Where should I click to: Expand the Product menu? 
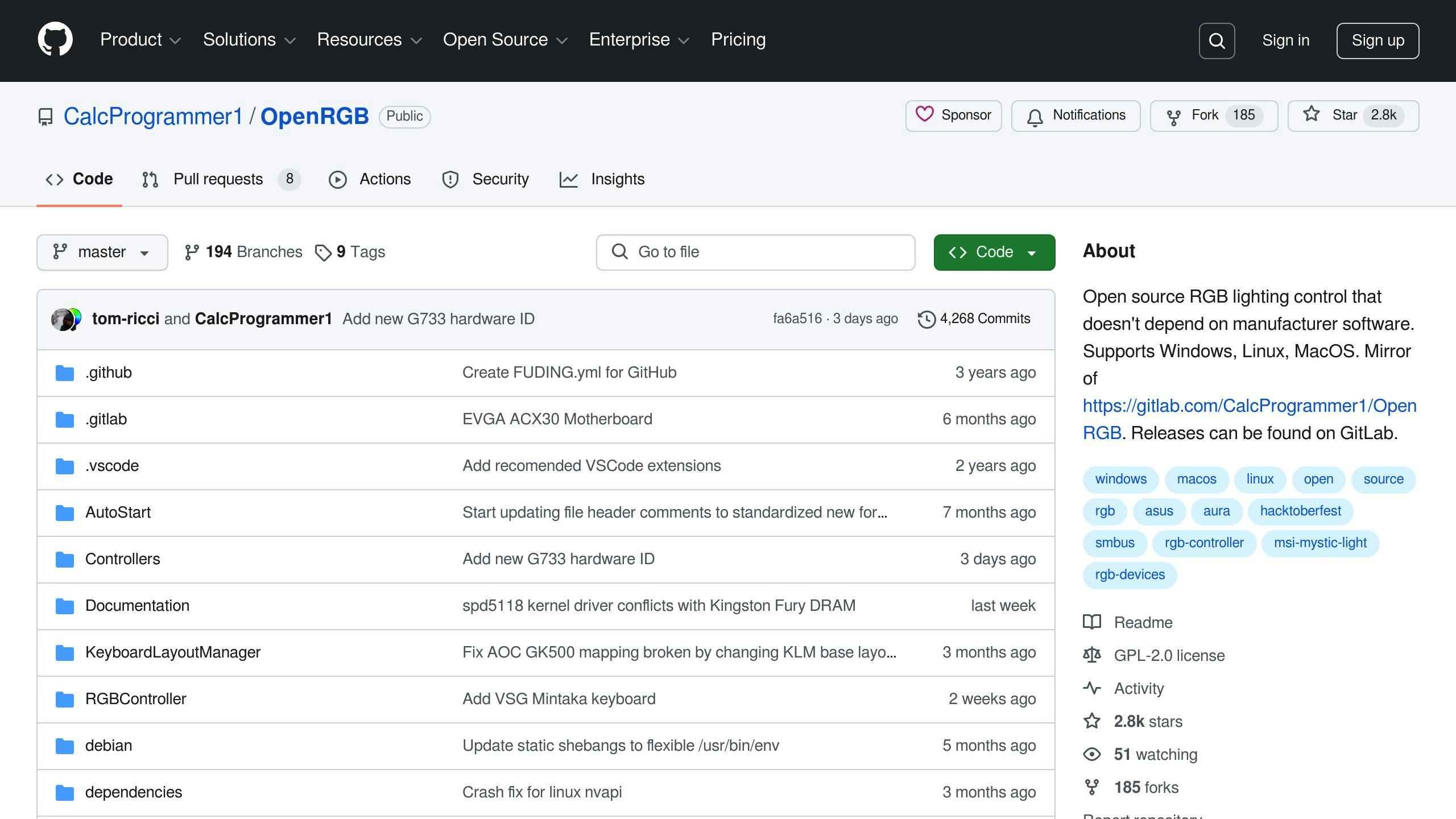[x=140, y=40]
